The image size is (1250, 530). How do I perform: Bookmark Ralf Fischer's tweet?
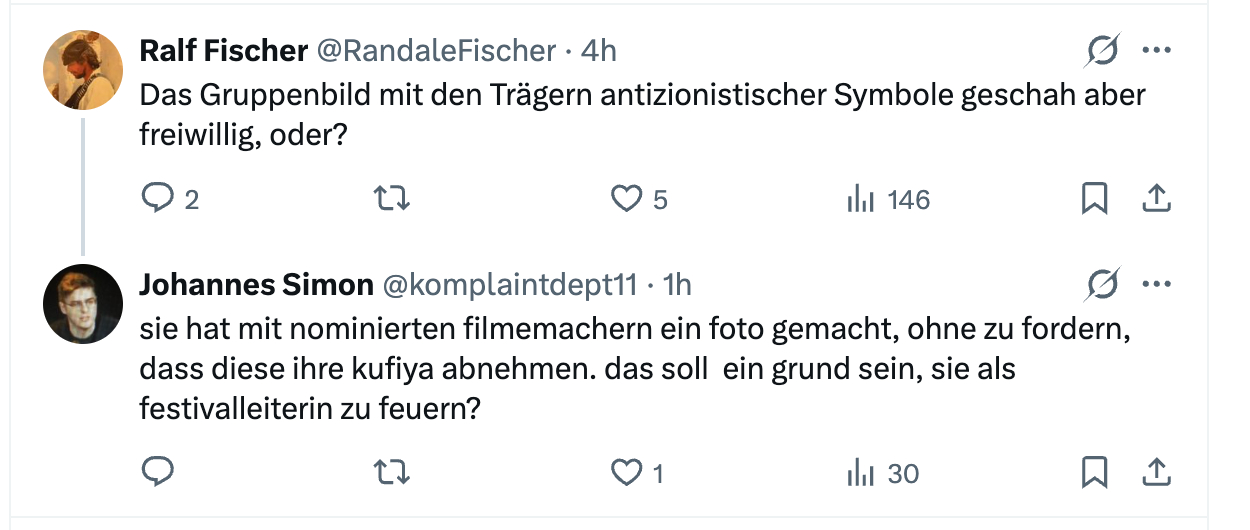pos(1095,199)
